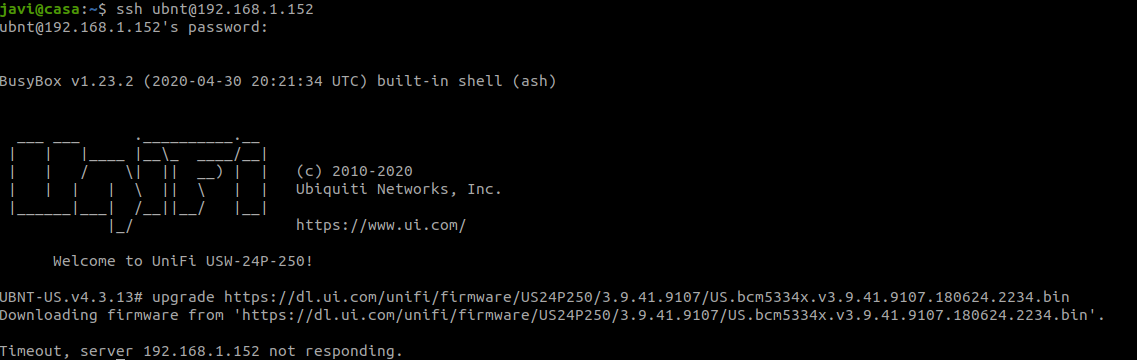Click the UBNT-US.v4.3.13# prompt
This screenshot has width=1137, height=360.
(72, 297)
